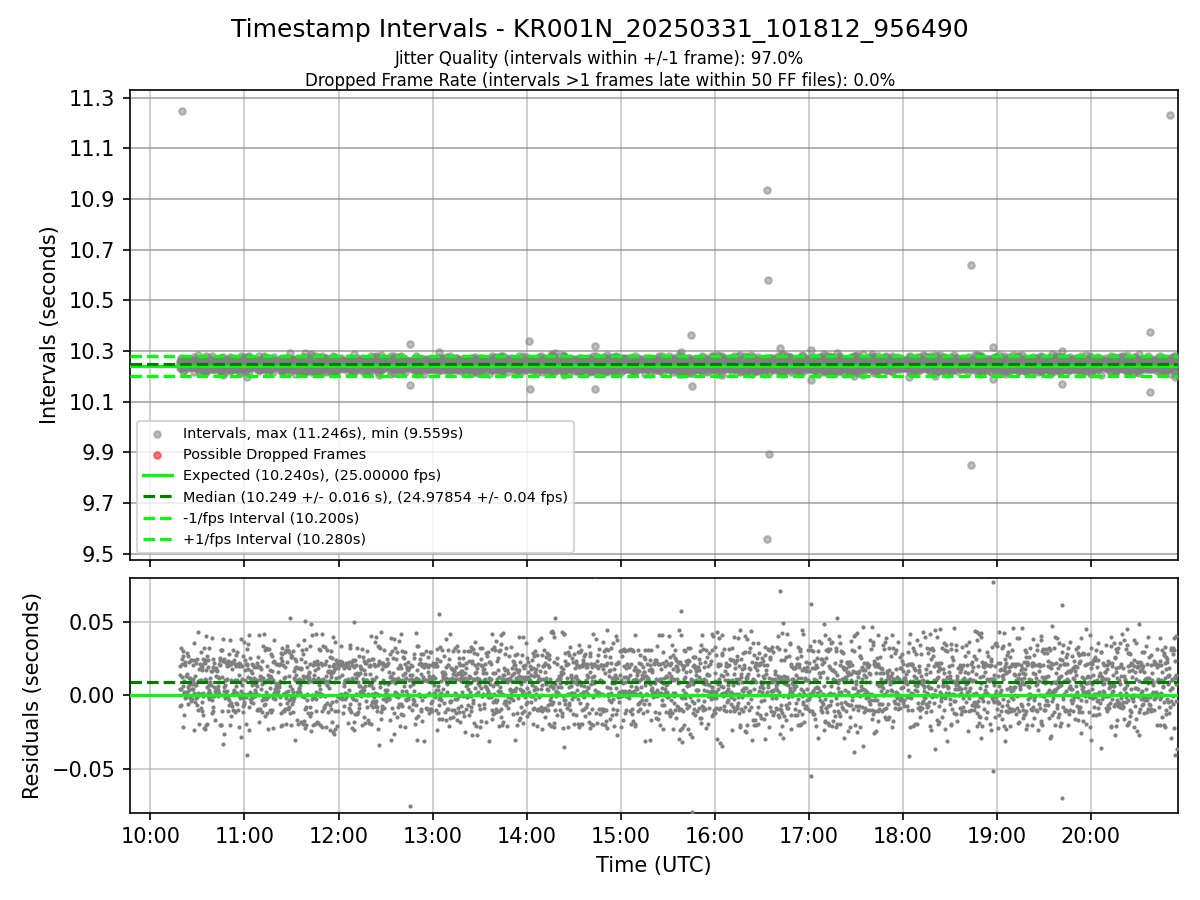Click the 10:00 time tick label

[150, 835]
